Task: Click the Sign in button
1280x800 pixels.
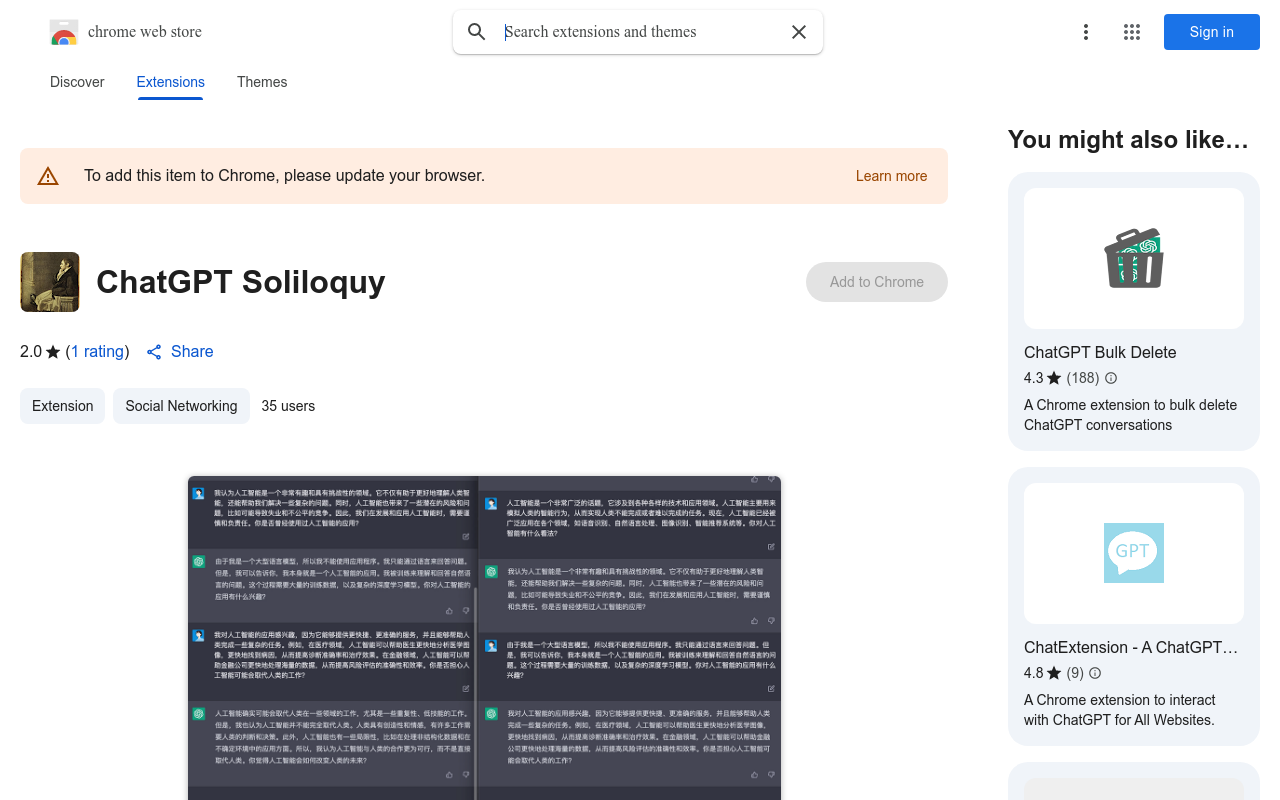Action: click(x=1212, y=32)
